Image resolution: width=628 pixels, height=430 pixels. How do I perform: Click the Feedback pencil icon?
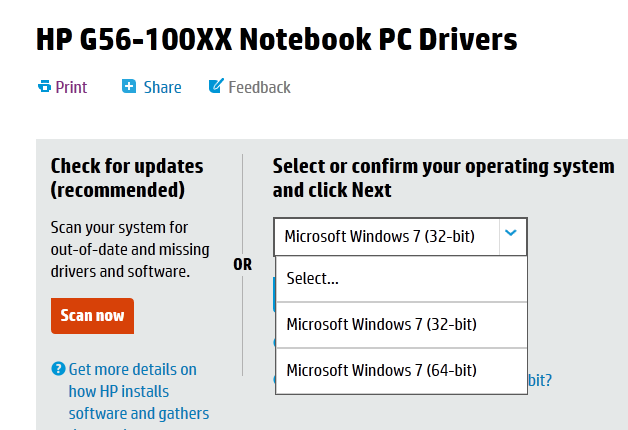click(x=215, y=87)
